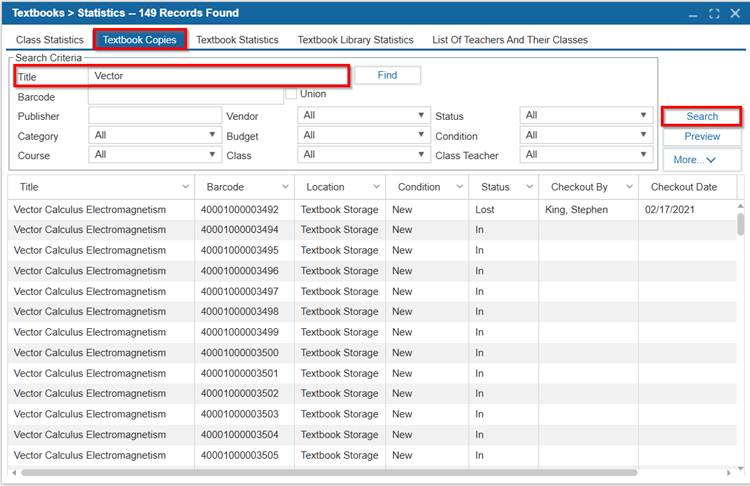Viewport: 750px width, 486px height.
Task: Select barcode 40001000003503 cell
Action: (244, 414)
